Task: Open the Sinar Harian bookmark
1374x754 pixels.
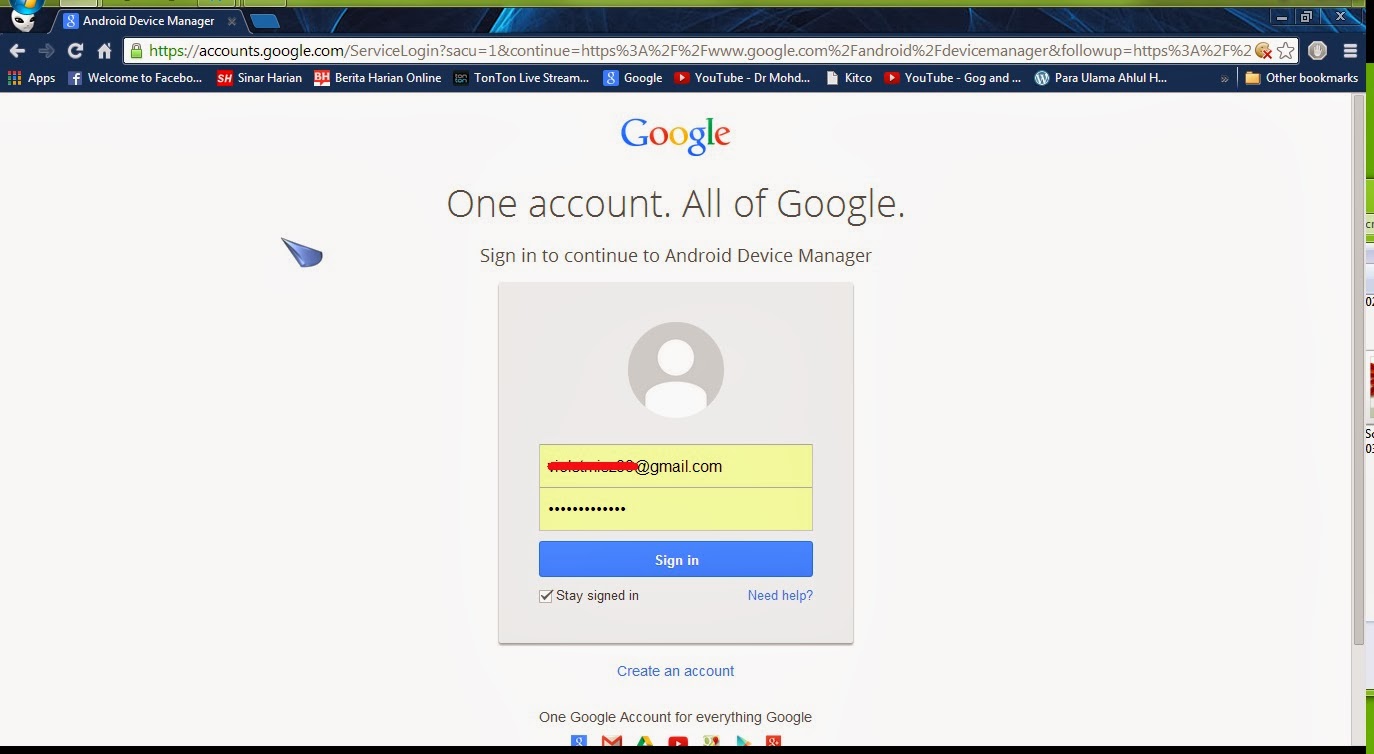Action: [x=259, y=77]
